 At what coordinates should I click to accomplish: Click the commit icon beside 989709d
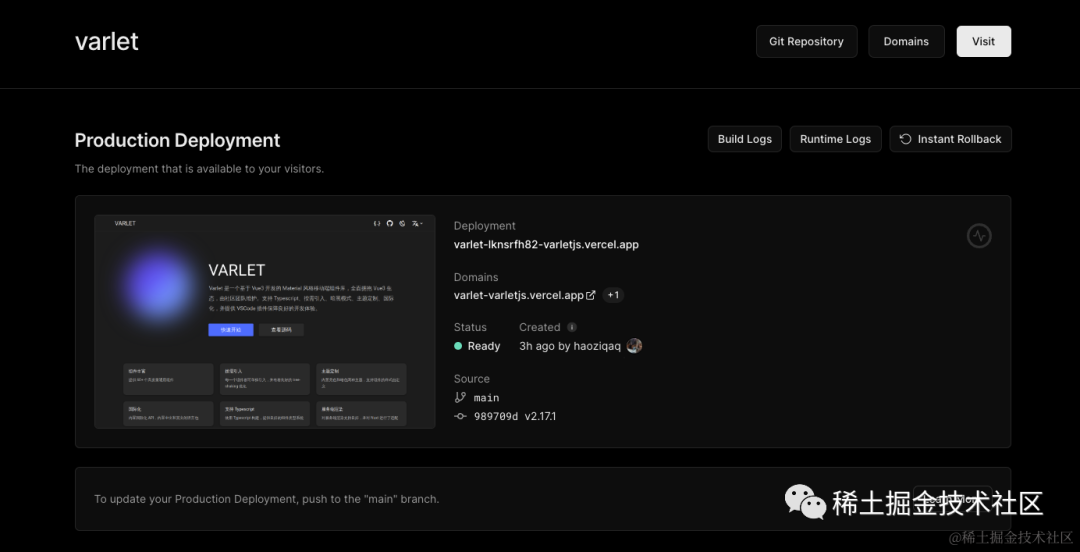coord(461,416)
